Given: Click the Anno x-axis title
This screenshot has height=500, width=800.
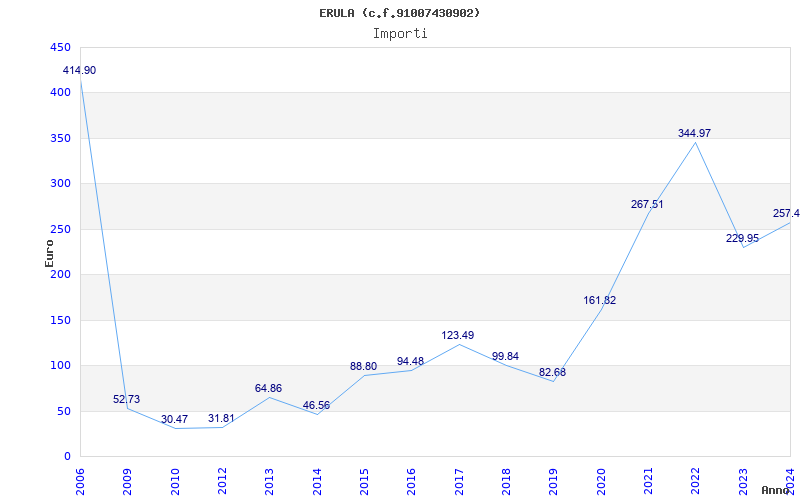Looking at the screenshot, I should [776, 490].
